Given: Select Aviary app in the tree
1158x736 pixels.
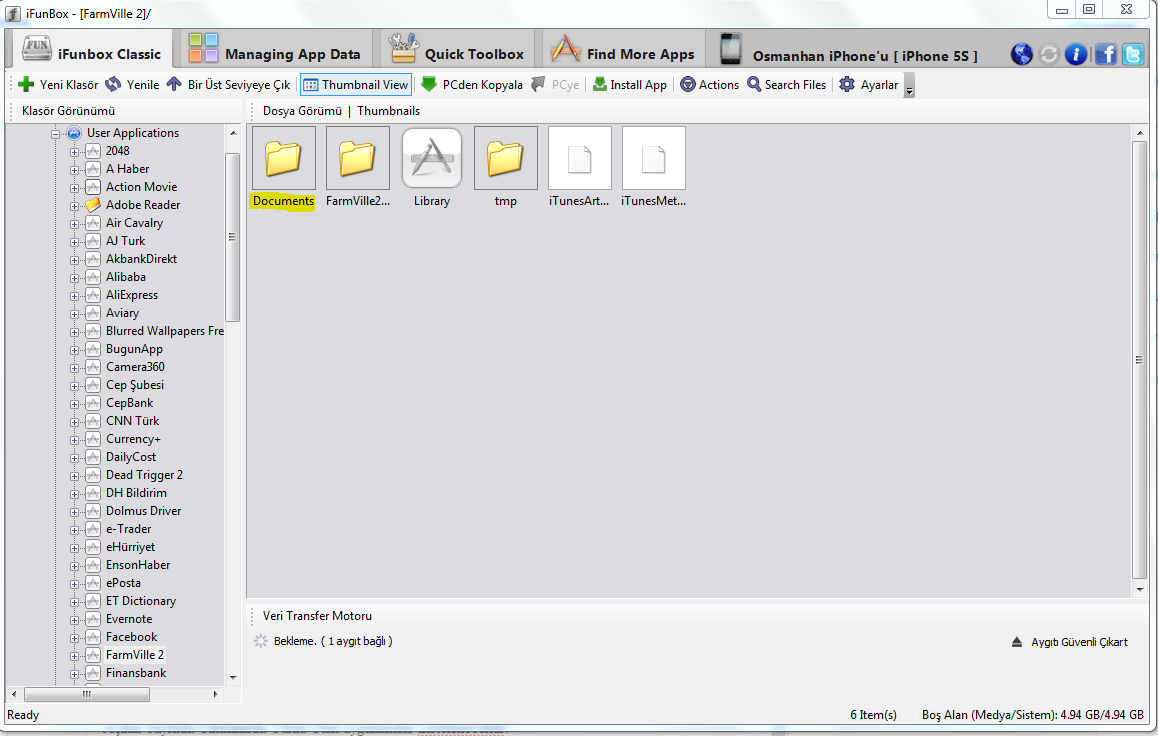Looking at the screenshot, I should tap(122, 313).
